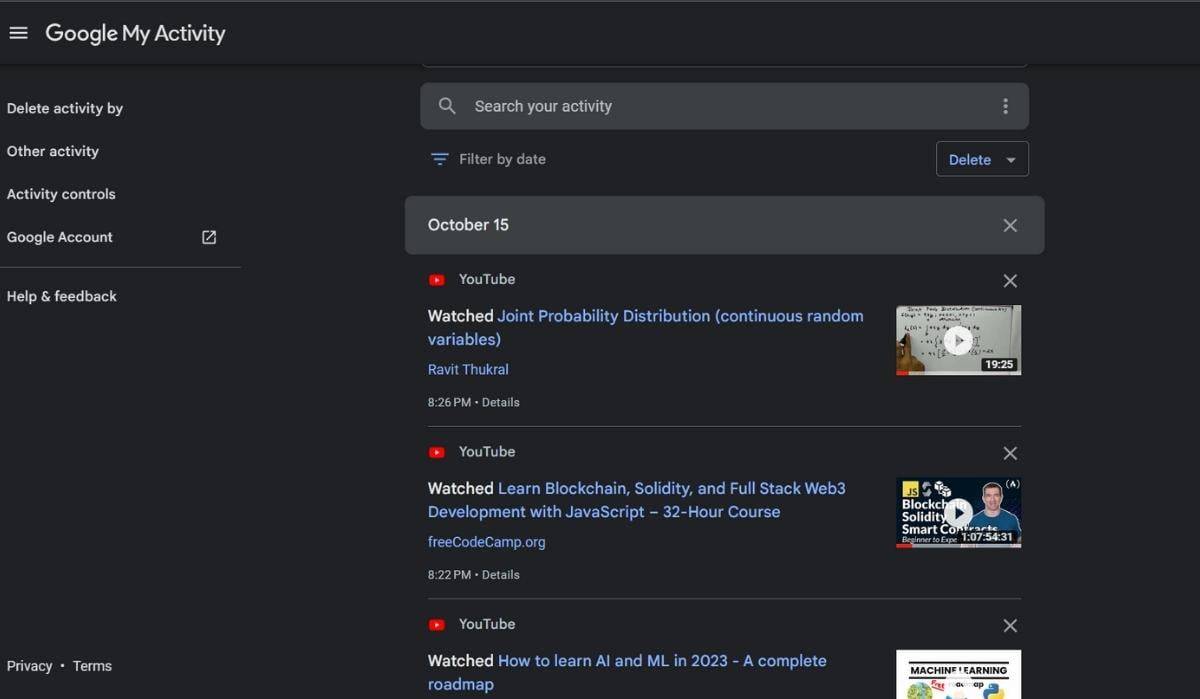
Task: Open Other activity in sidebar
Action: (53, 151)
